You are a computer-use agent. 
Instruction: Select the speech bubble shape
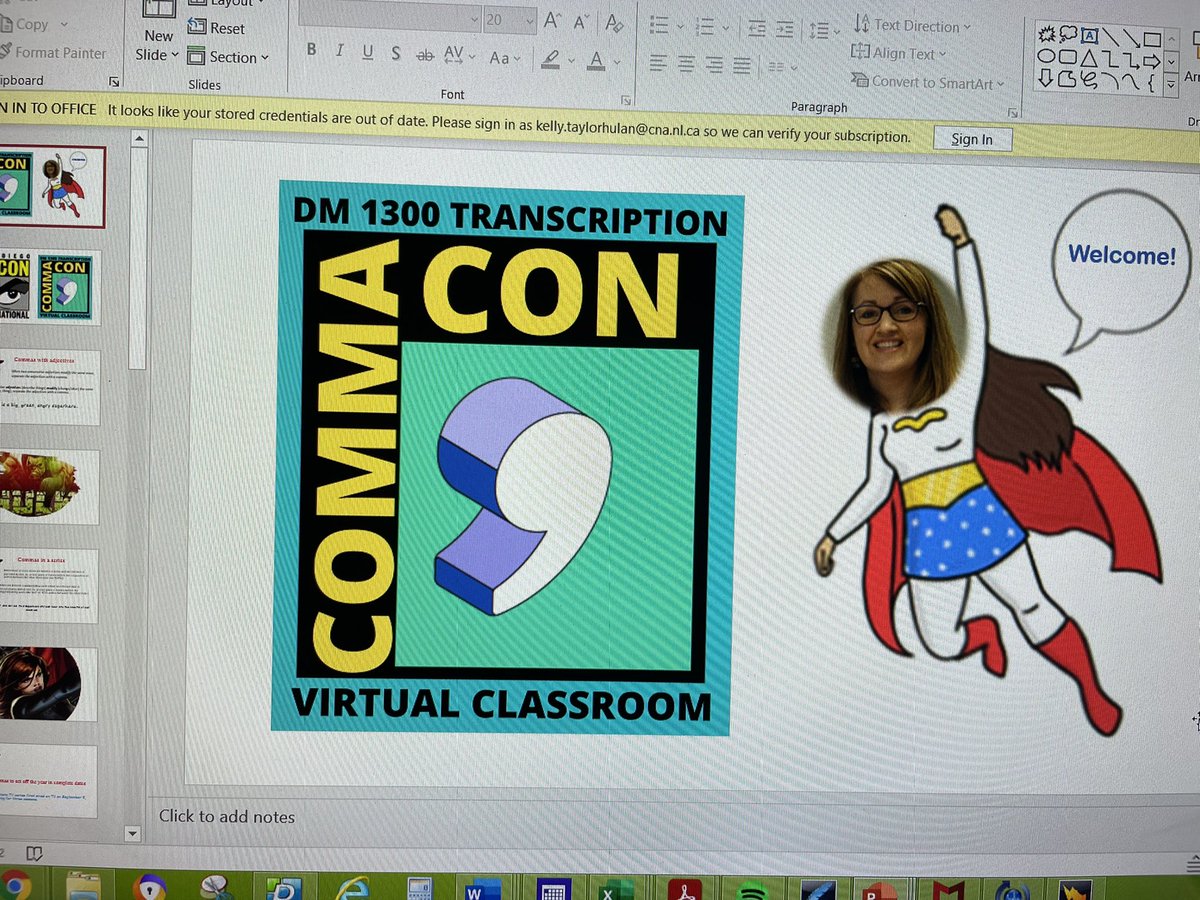tap(1068, 34)
